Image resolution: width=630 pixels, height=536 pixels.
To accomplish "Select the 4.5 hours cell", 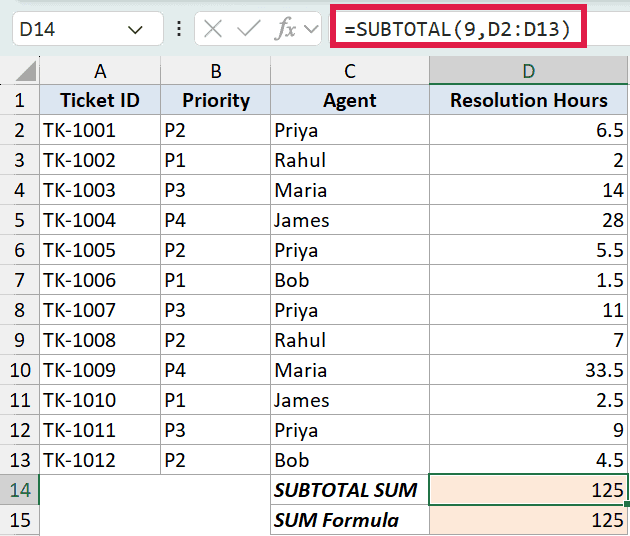I will (x=529, y=460).
